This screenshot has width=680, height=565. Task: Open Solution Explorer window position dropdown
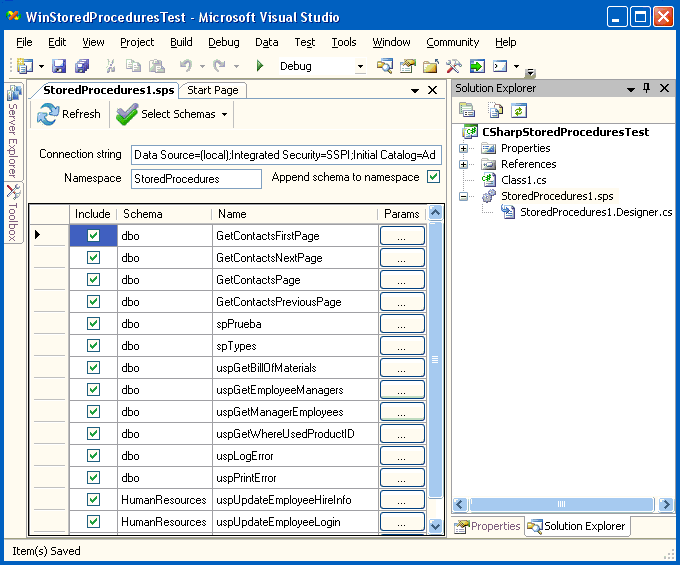point(631,89)
